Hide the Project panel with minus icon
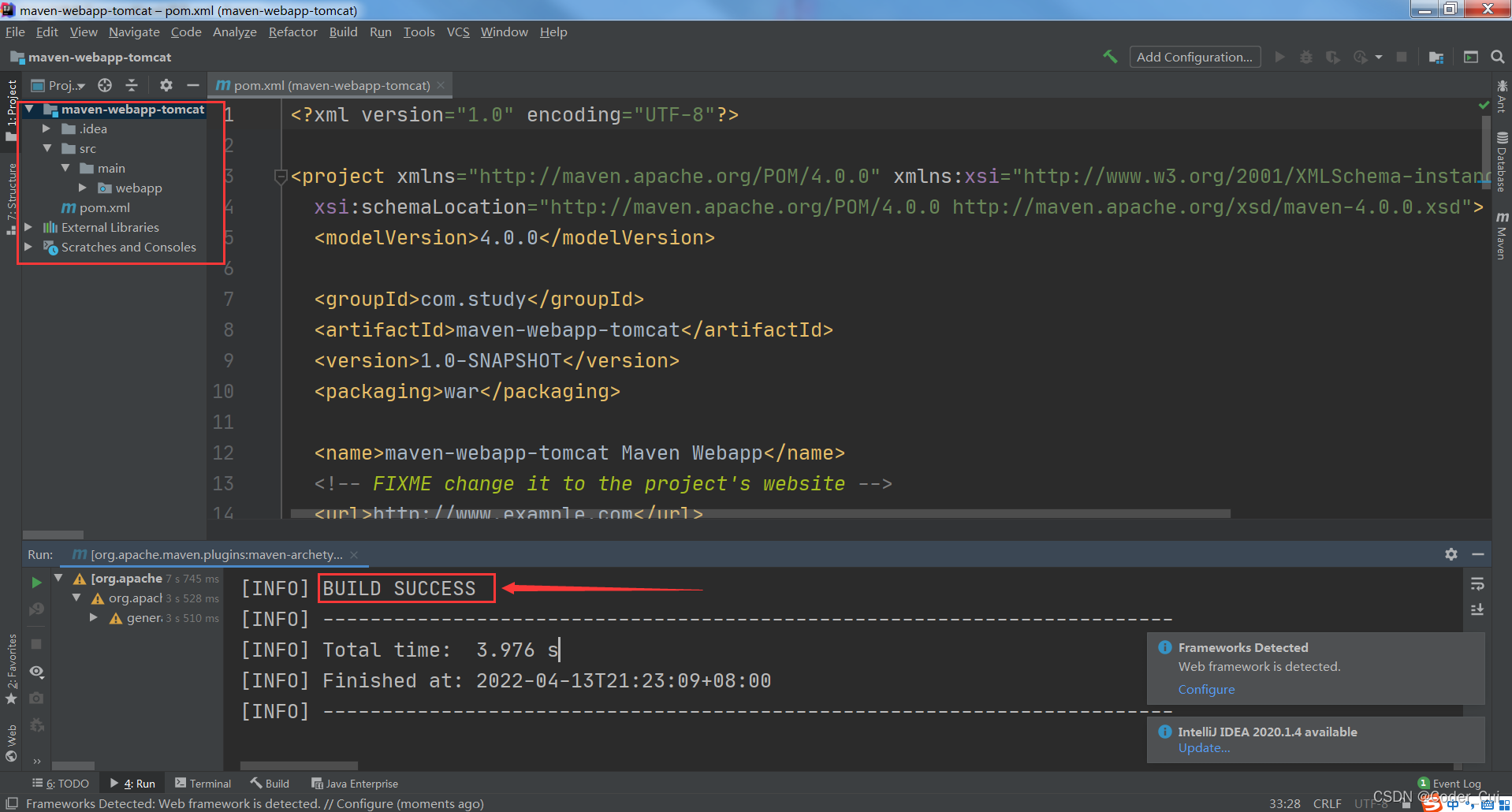1512x812 pixels. 193,85
